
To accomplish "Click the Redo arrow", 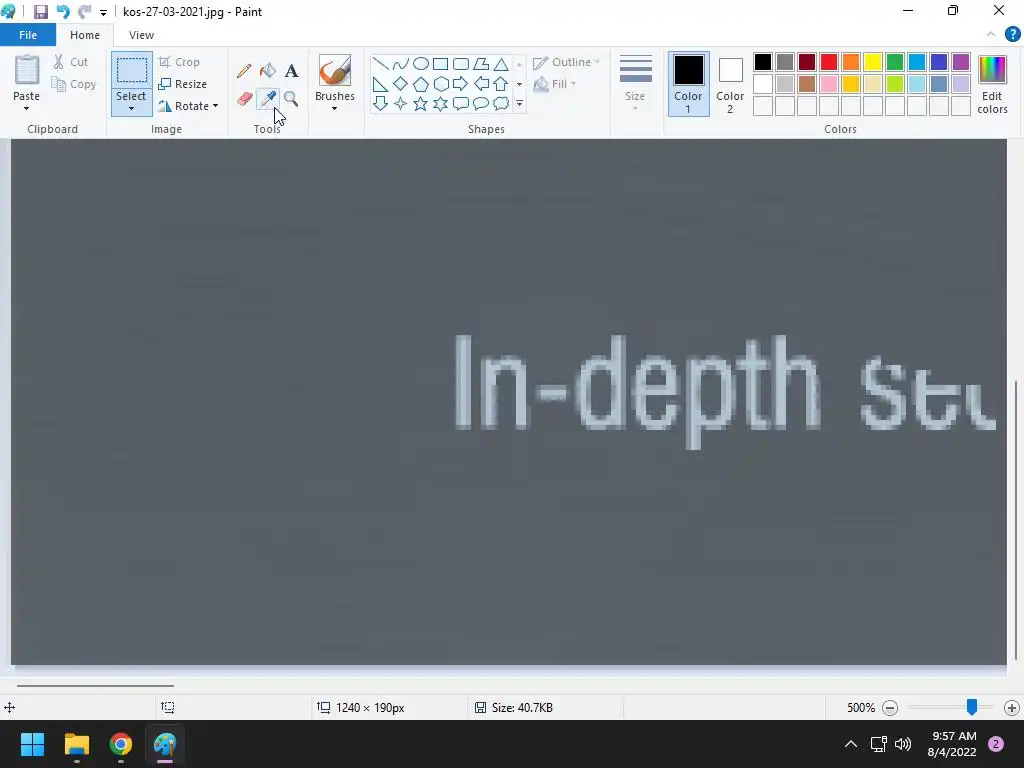I will click(x=84, y=12).
